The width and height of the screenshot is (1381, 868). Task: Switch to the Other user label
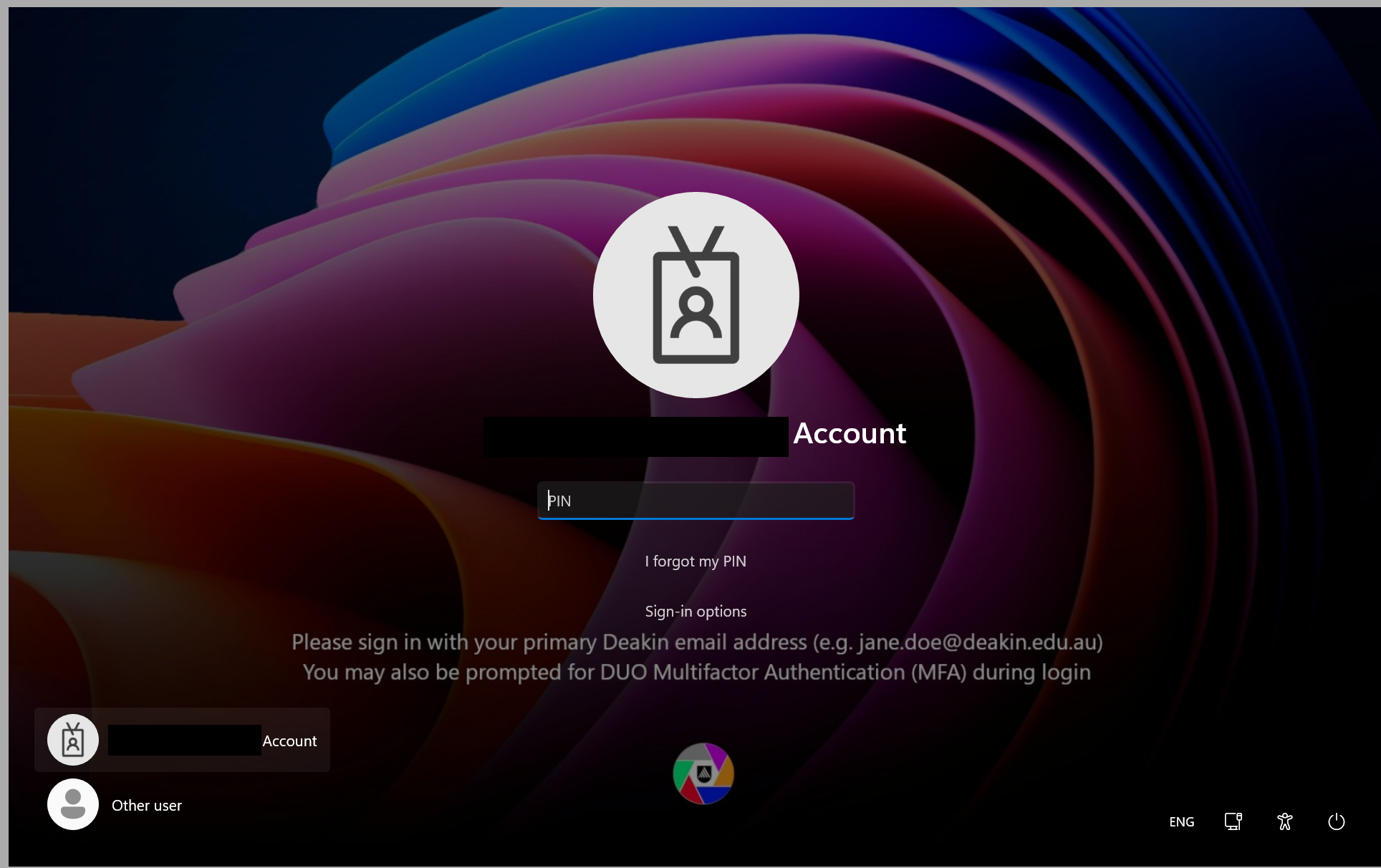[147, 806]
